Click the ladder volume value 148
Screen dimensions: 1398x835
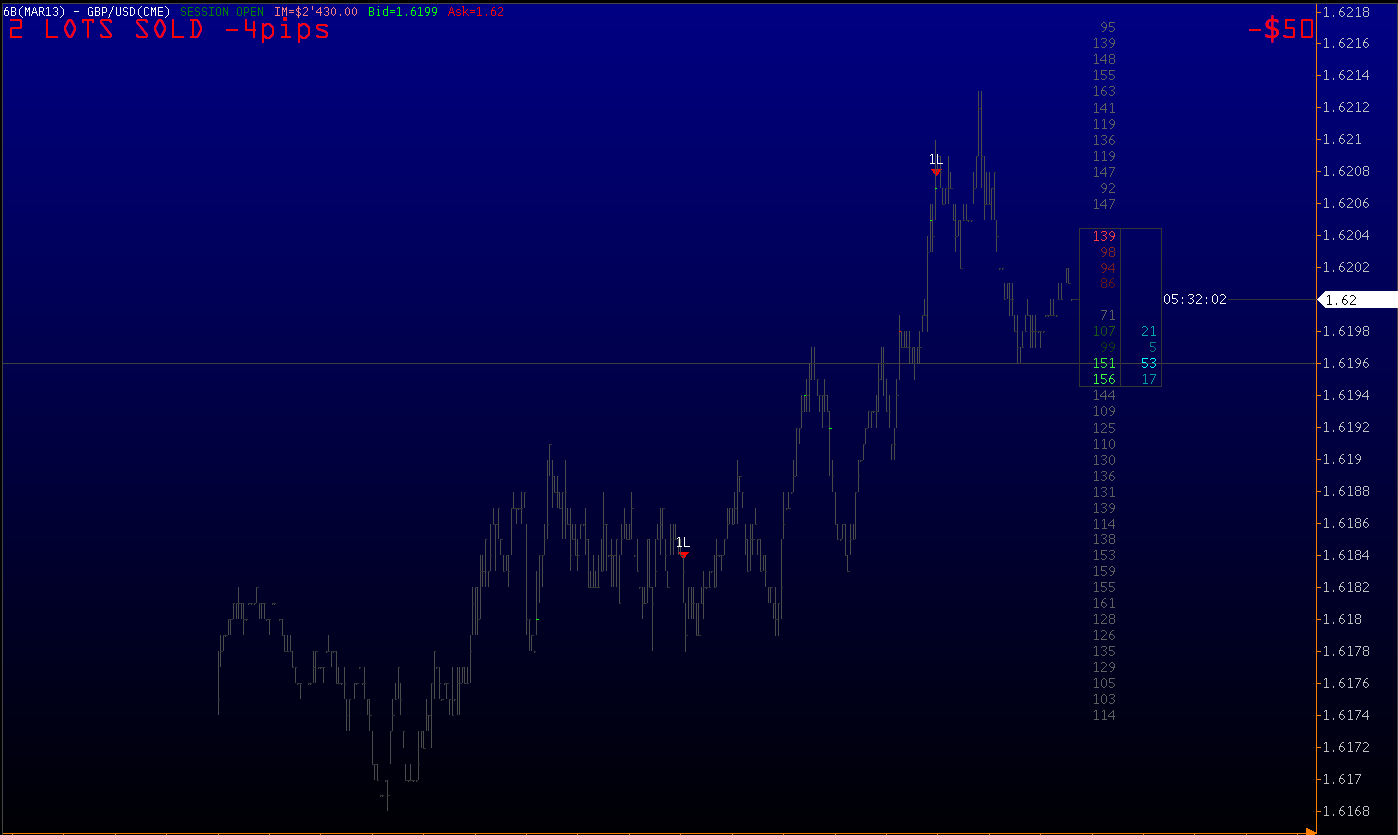(x=1104, y=60)
